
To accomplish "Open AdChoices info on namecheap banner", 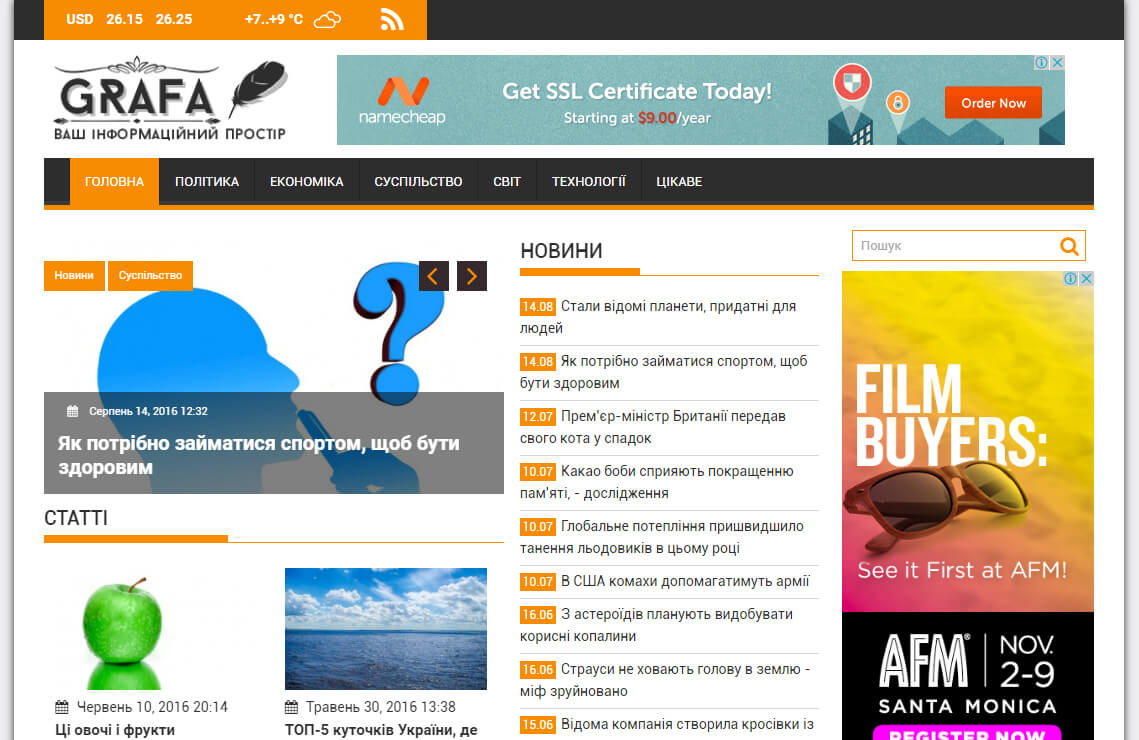I will [x=1042, y=62].
